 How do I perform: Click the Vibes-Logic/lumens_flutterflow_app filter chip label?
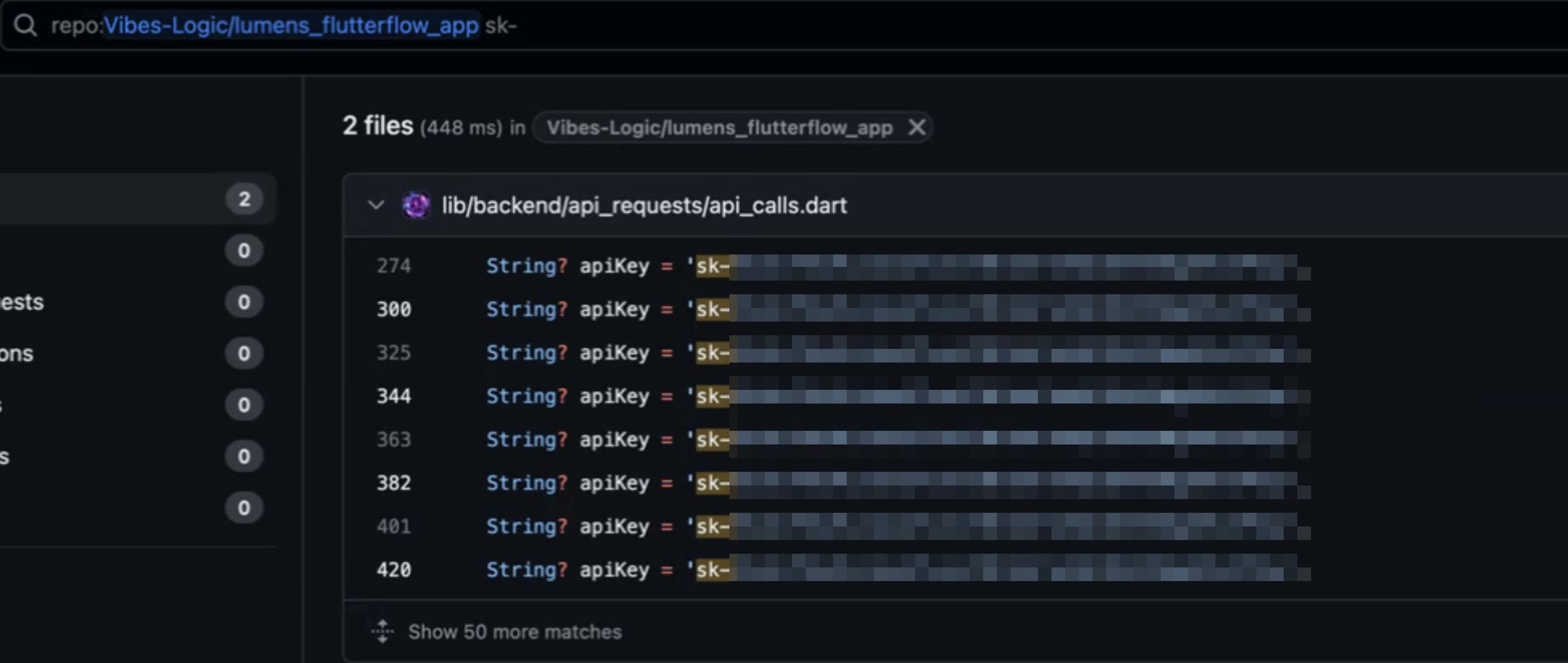(719, 127)
